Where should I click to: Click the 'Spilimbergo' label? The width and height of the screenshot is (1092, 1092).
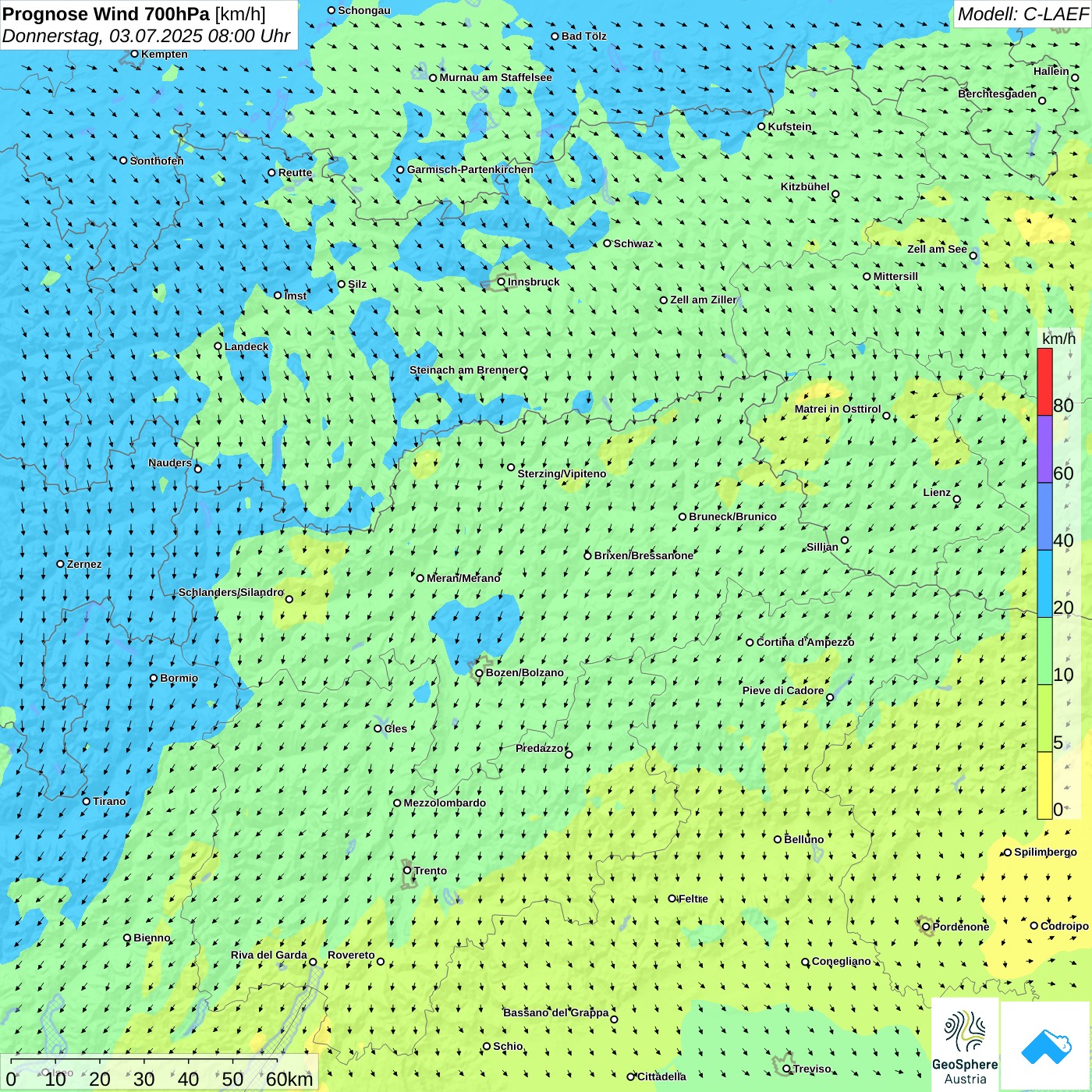(x=1045, y=852)
